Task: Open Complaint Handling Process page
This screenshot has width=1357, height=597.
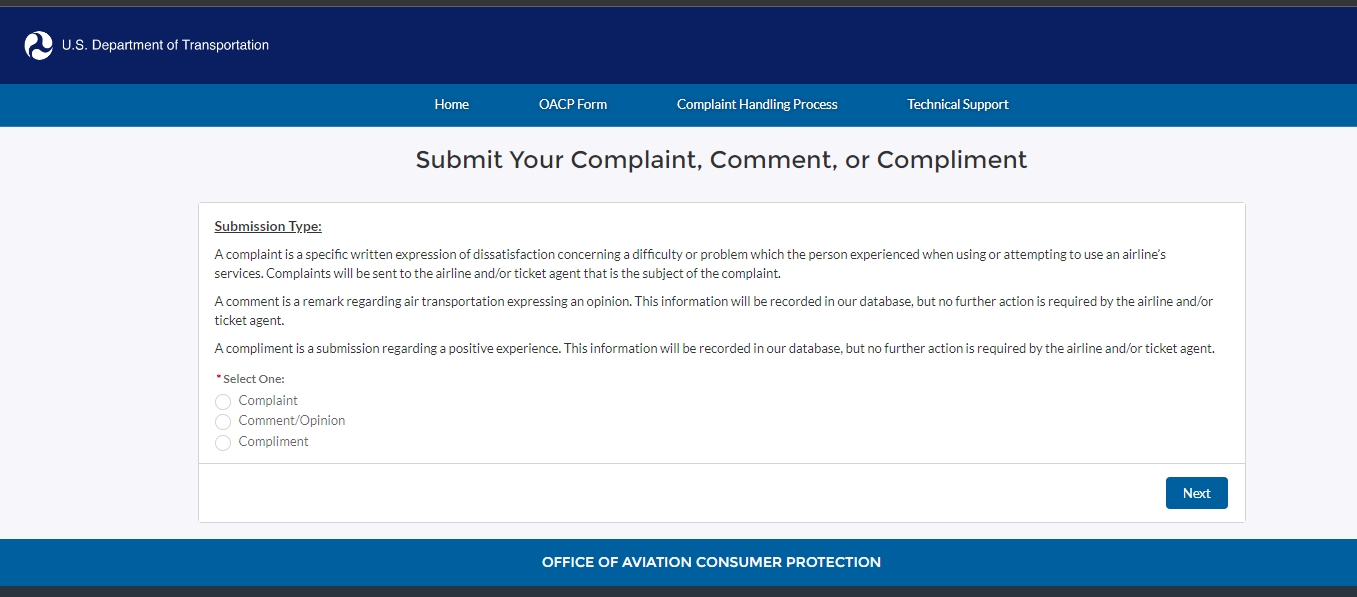Action: tap(757, 104)
